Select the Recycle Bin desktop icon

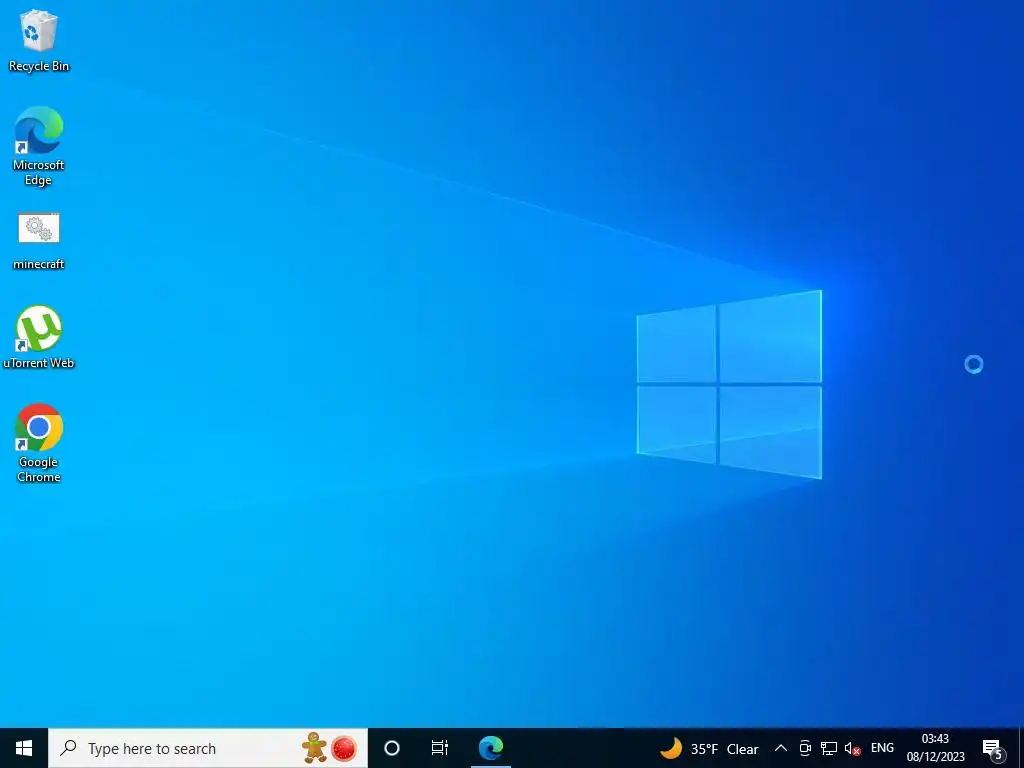(39, 40)
